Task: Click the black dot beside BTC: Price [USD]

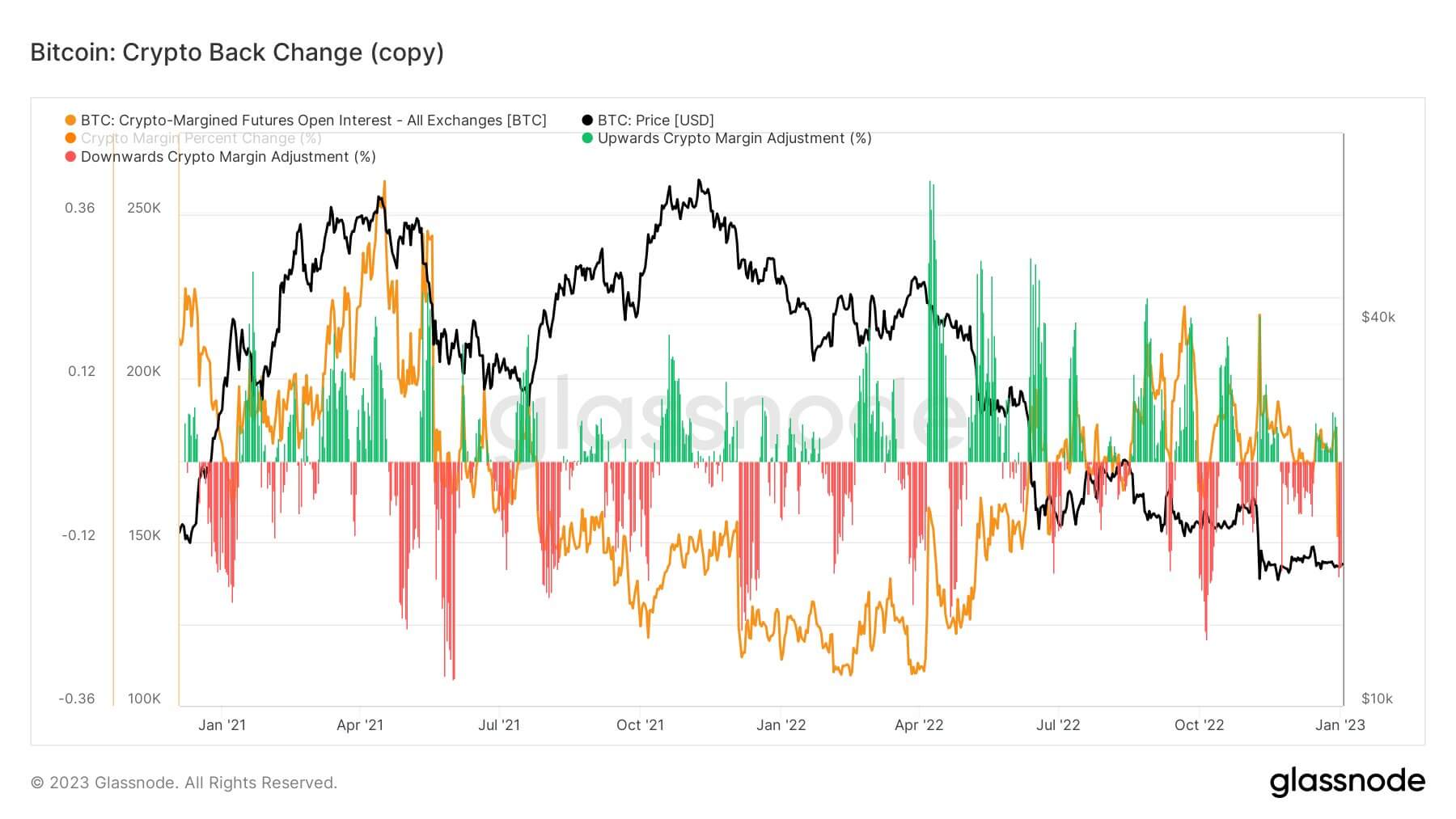Action: pyautogui.click(x=588, y=120)
